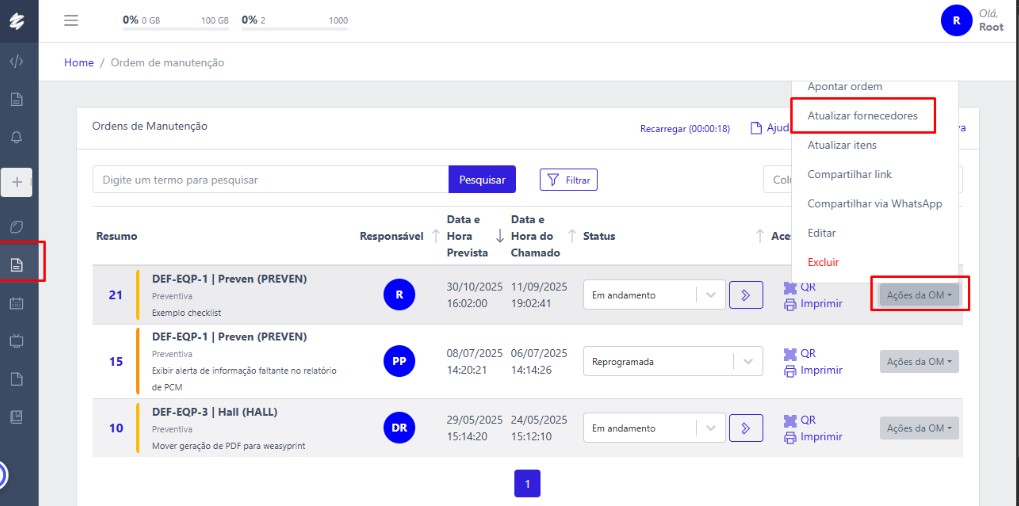Screen dimensions: 1019x506
Task: Open the hamburger menu in top bar
Action: pyautogui.click(x=71, y=20)
